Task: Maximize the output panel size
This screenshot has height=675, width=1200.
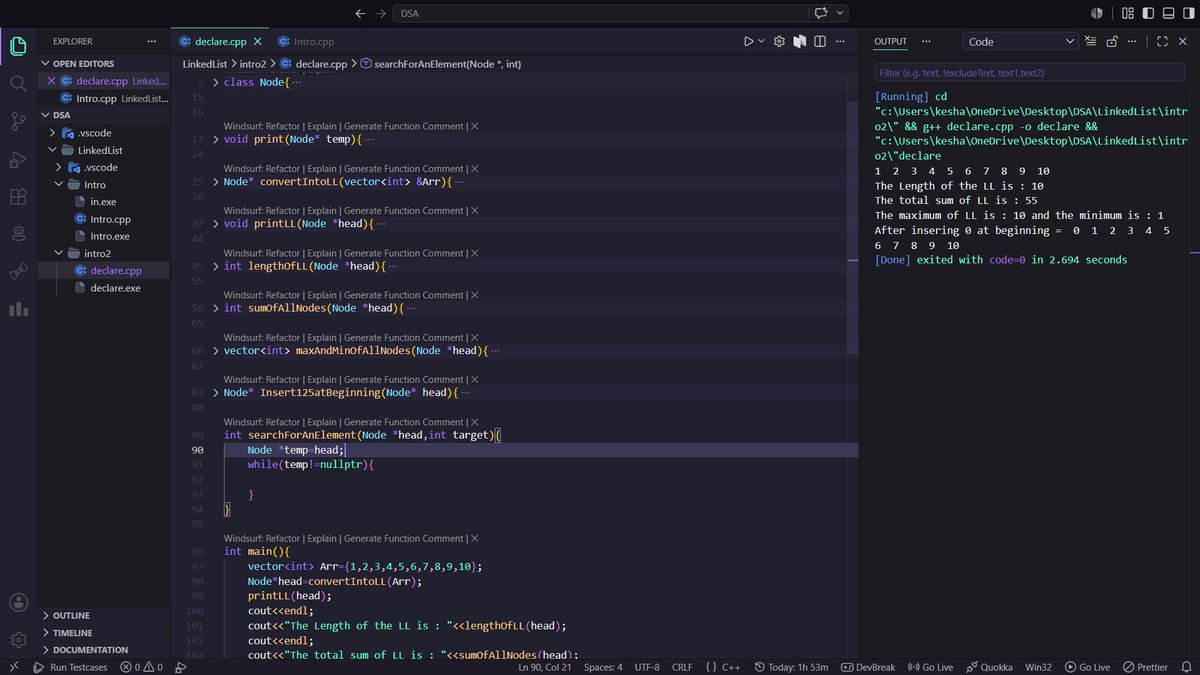Action: point(1162,42)
